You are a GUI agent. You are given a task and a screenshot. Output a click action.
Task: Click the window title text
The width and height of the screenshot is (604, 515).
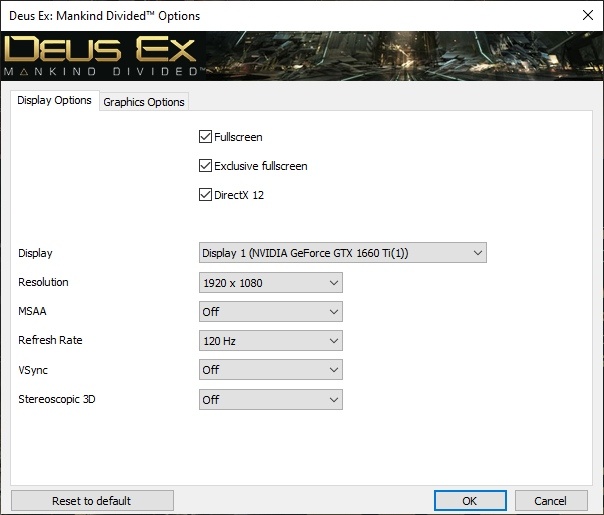coord(104,16)
